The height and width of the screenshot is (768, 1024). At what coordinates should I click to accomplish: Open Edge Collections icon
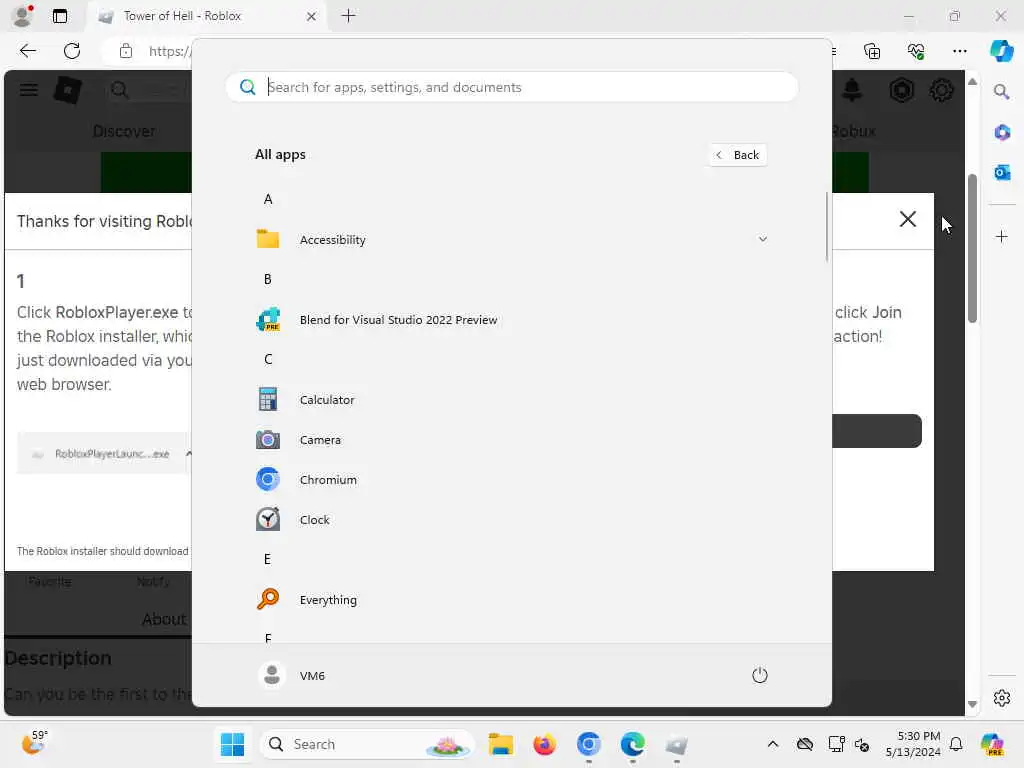[x=872, y=51]
